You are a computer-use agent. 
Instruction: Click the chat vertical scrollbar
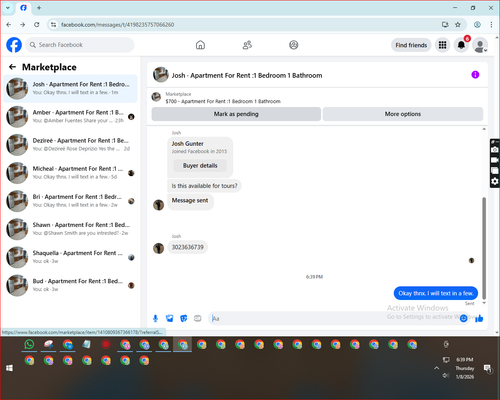click(x=484, y=248)
